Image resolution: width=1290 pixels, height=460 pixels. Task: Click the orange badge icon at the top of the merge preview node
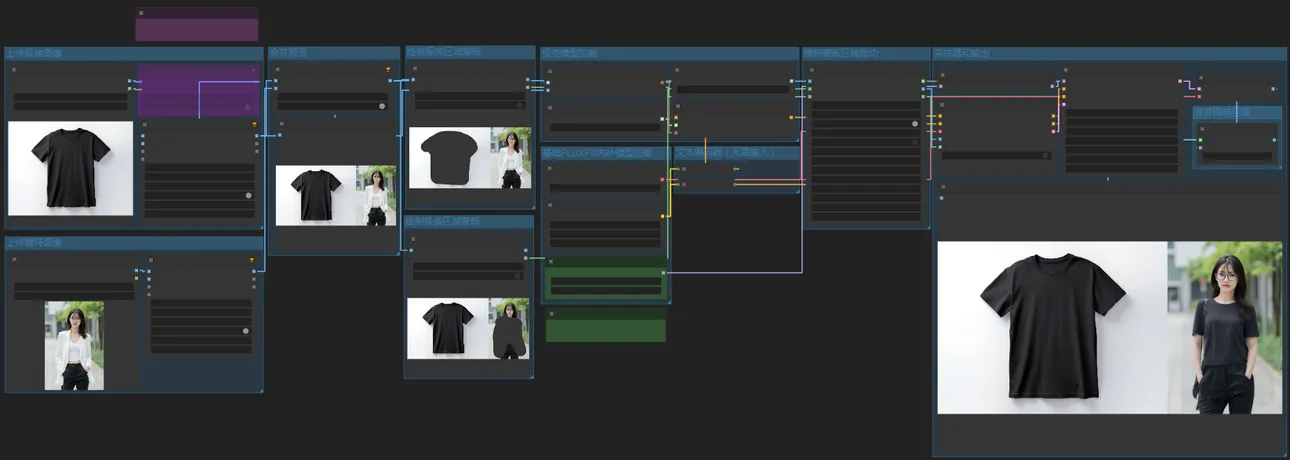point(388,70)
